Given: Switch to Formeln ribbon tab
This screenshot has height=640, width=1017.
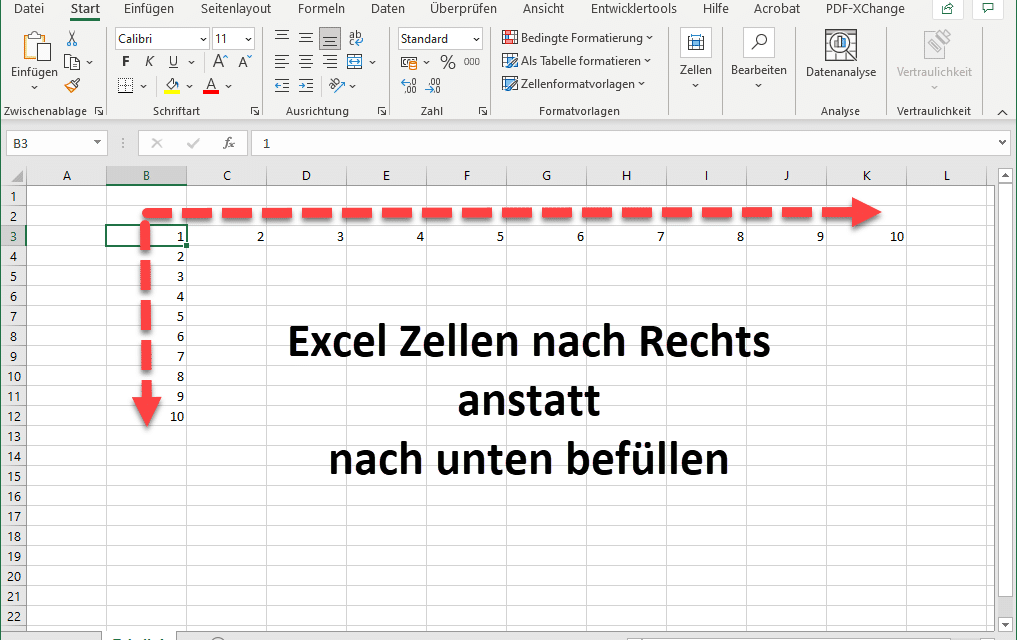Looking at the screenshot, I should coord(321,8).
